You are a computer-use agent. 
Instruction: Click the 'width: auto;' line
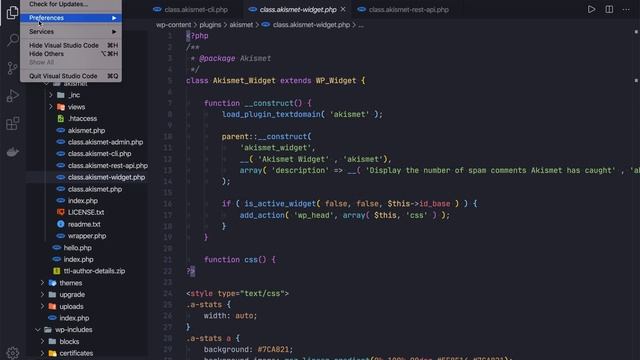(230, 316)
